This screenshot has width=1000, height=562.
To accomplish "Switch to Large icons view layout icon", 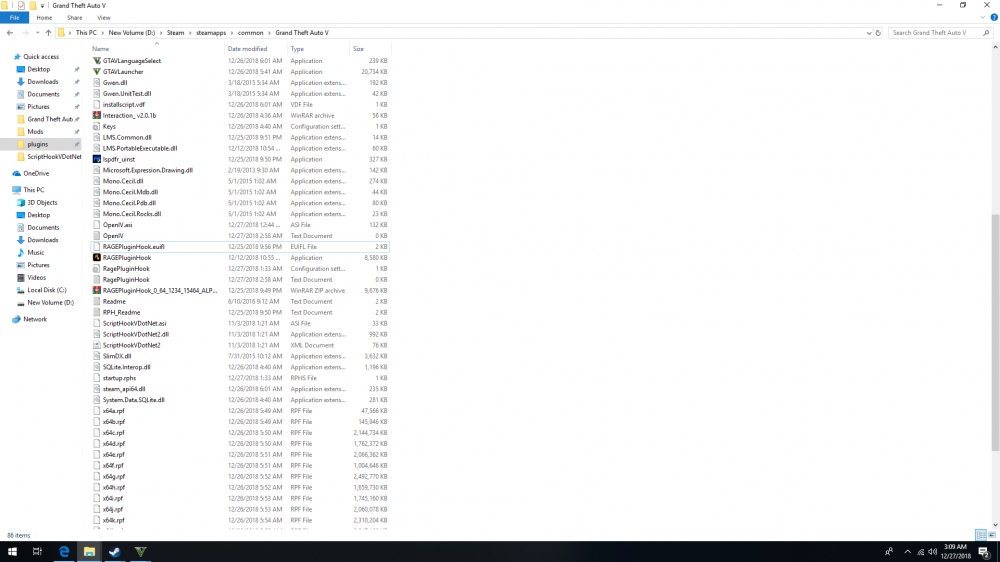I will [992, 535].
